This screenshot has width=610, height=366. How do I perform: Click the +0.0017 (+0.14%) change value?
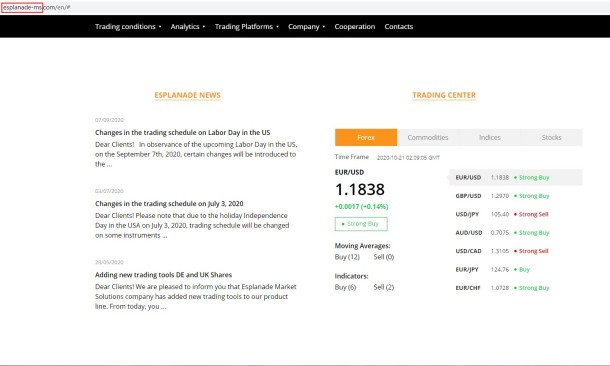tap(361, 207)
